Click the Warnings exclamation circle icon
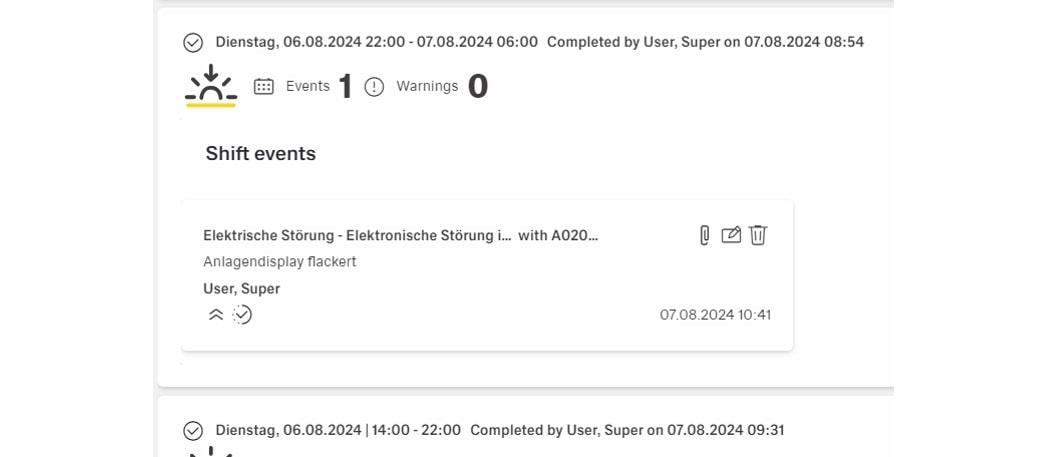1042x457 pixels. pos(374,87)
